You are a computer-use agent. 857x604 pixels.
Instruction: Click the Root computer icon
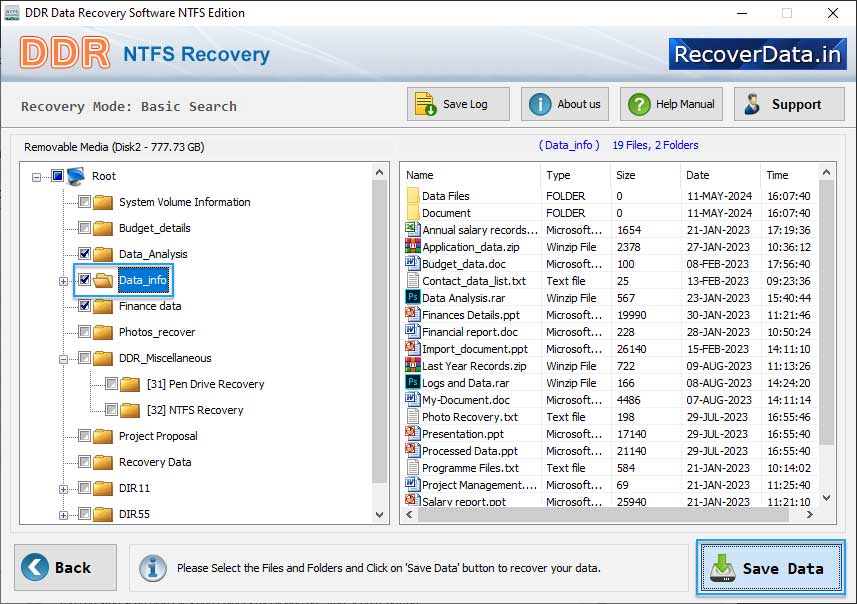pos(76,176)
